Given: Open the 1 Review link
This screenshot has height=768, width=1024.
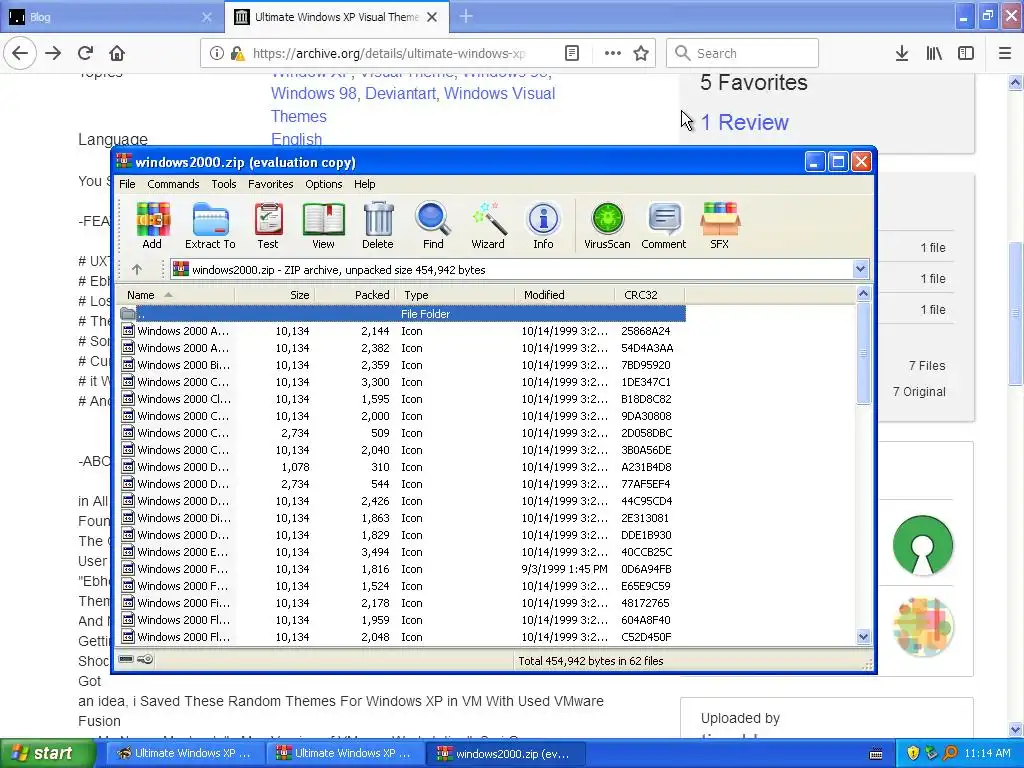Looking at the screenshot, I should [x=744, y=122].
